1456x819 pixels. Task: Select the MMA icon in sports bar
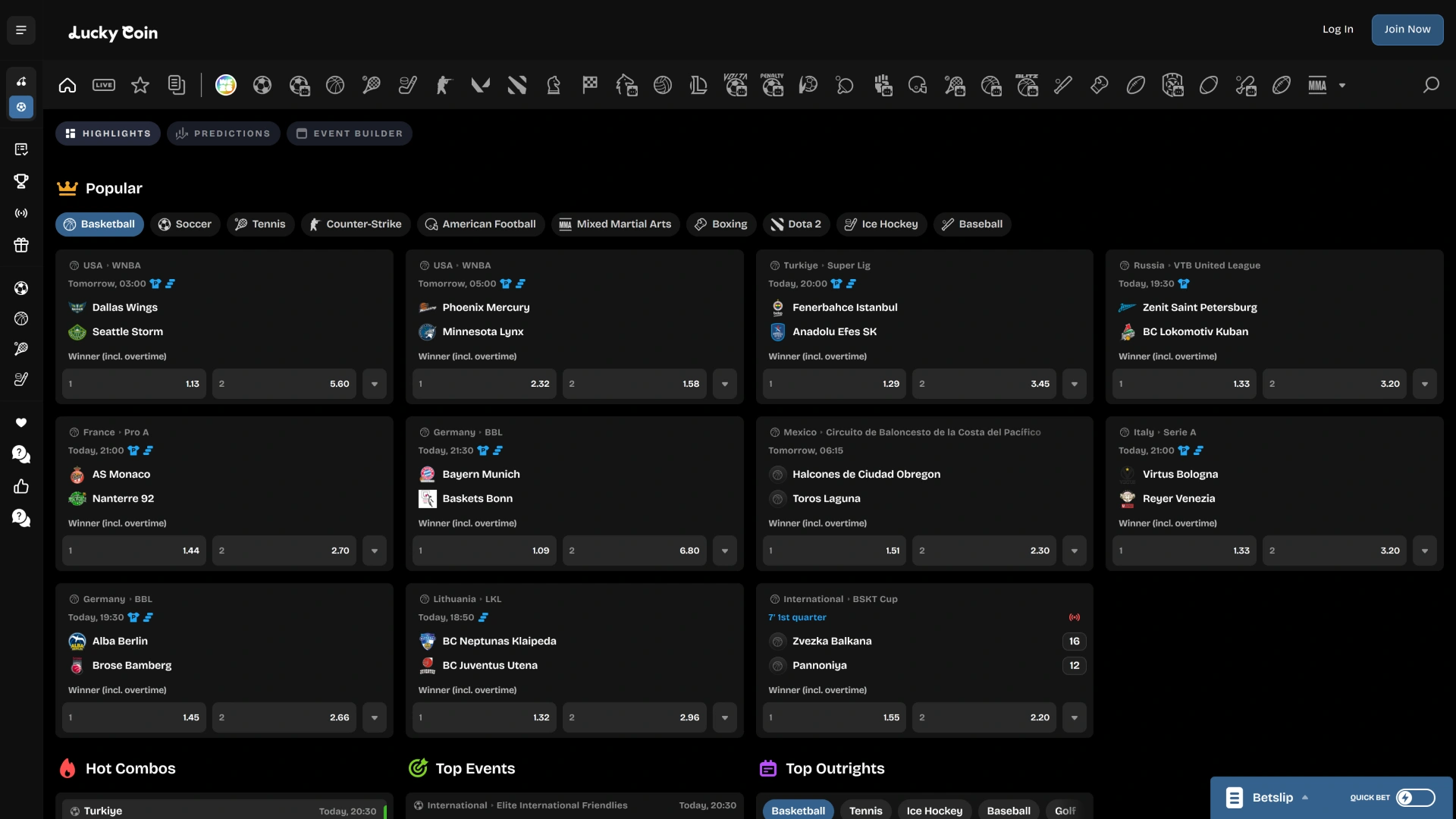1317,86
